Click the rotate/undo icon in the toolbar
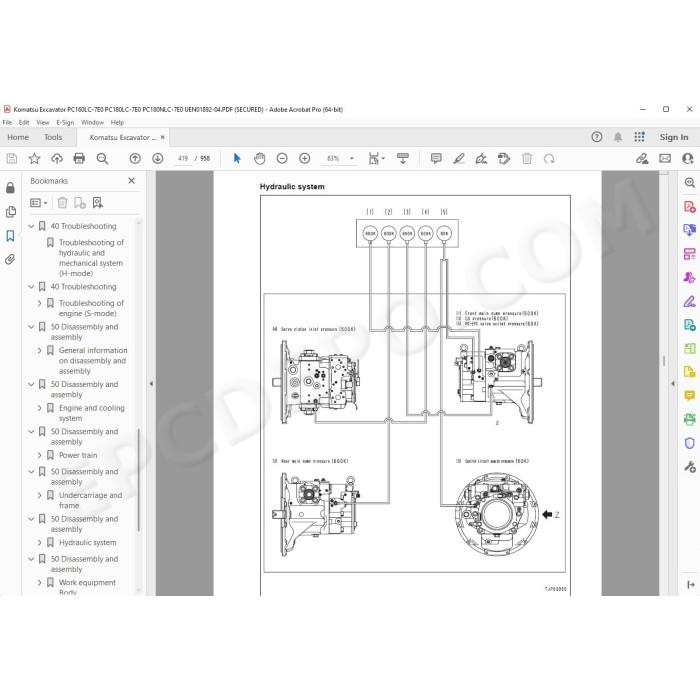 pos(549,158)
